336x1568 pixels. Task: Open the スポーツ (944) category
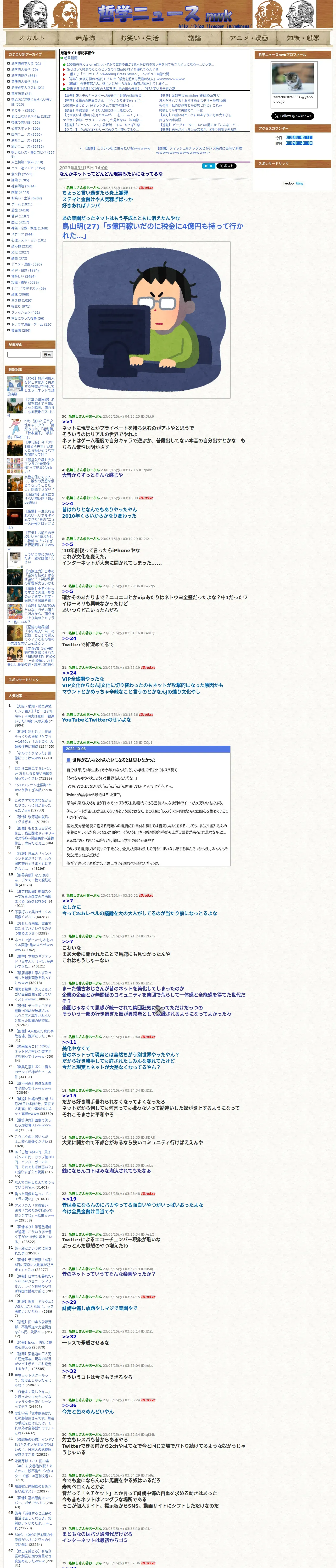tap(22, 234)
